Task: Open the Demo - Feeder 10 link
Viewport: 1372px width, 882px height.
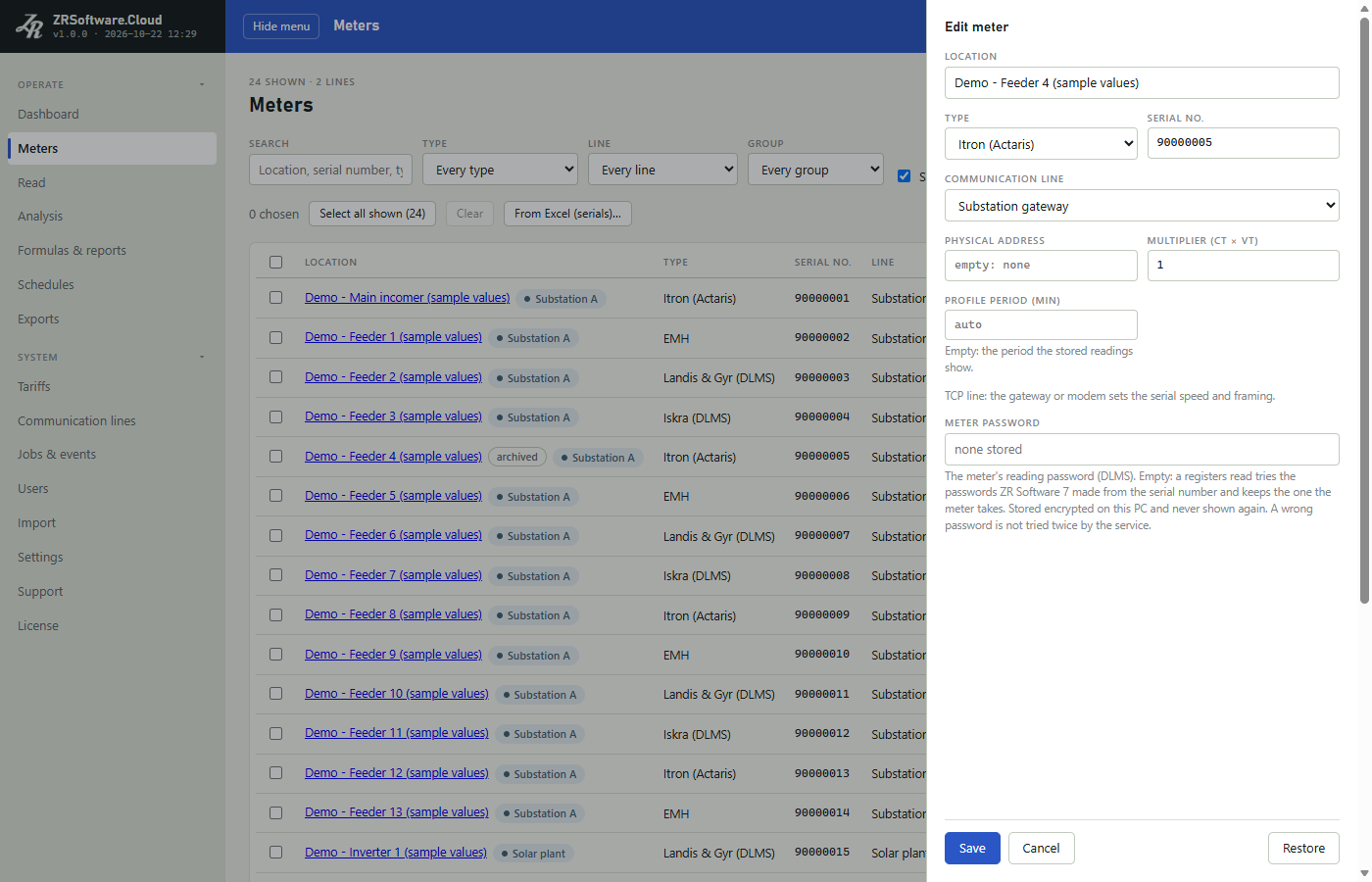Action: [x=396, y=694]
